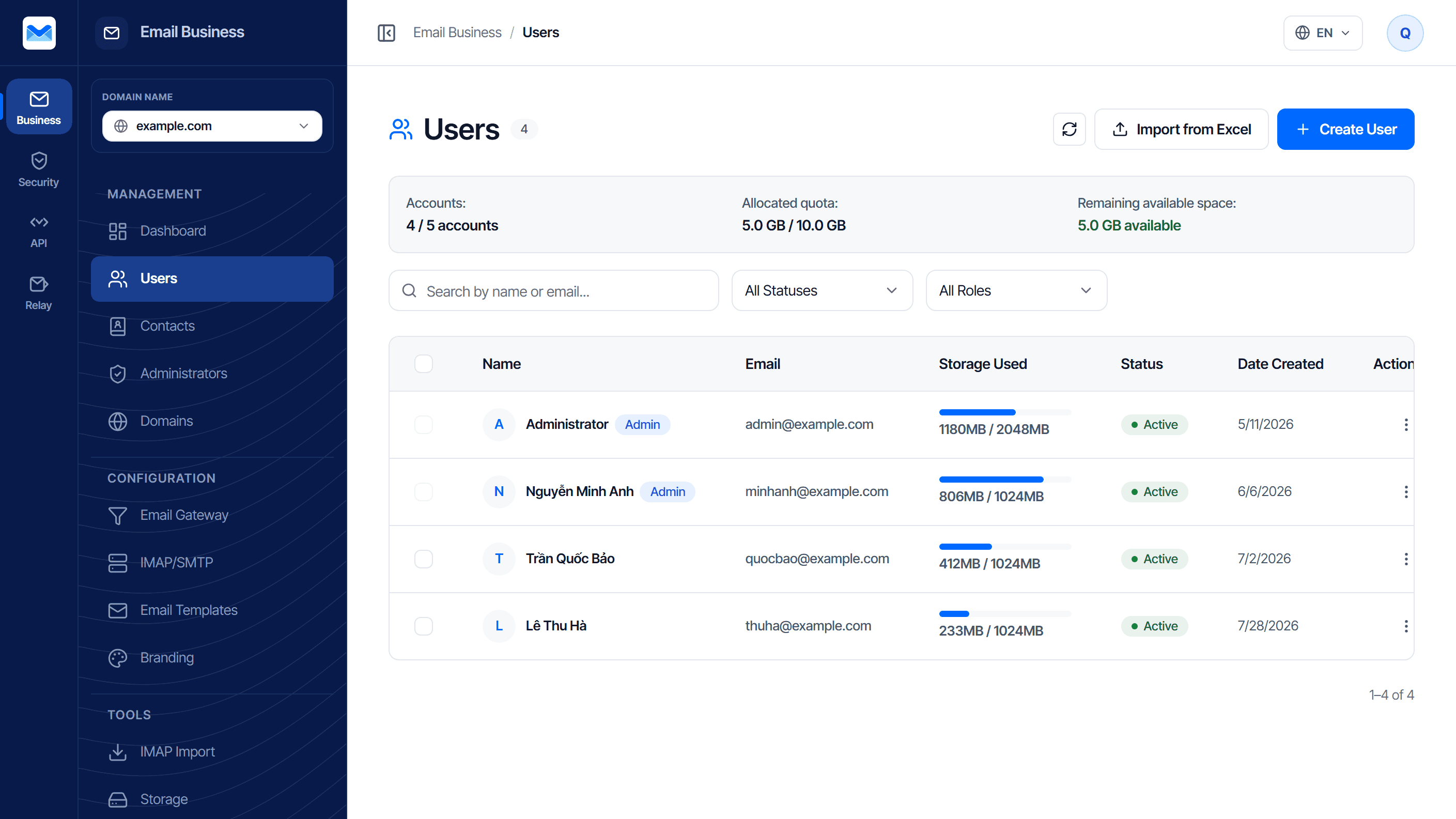Image resolution: width=1456 pixels, height=819 pixels.
Task: Open Administrators in the sidebar
Action: [212, 374]
